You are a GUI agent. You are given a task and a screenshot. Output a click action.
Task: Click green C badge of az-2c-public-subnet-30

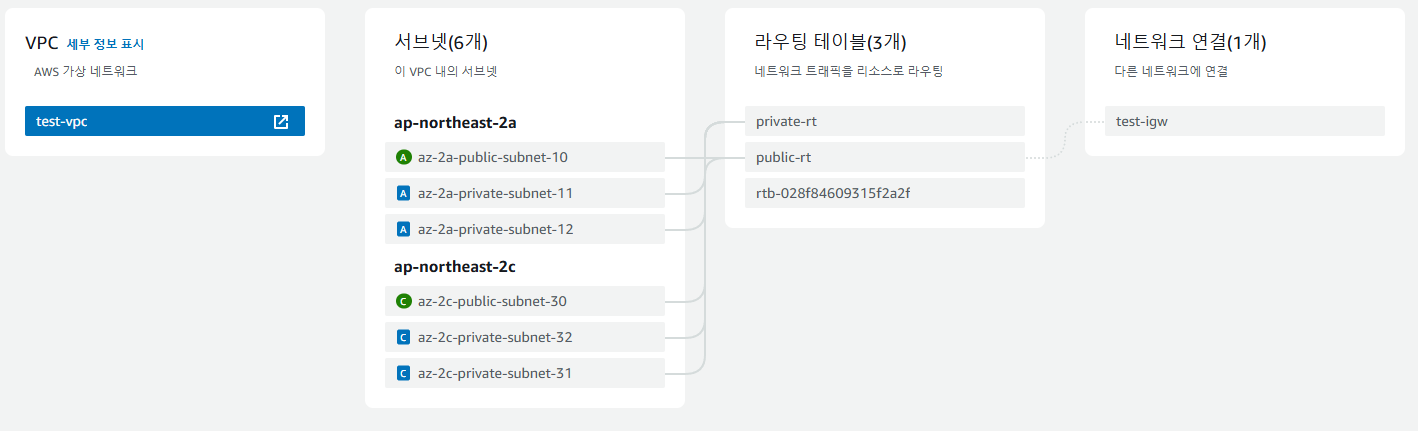[x=403, y=301]
